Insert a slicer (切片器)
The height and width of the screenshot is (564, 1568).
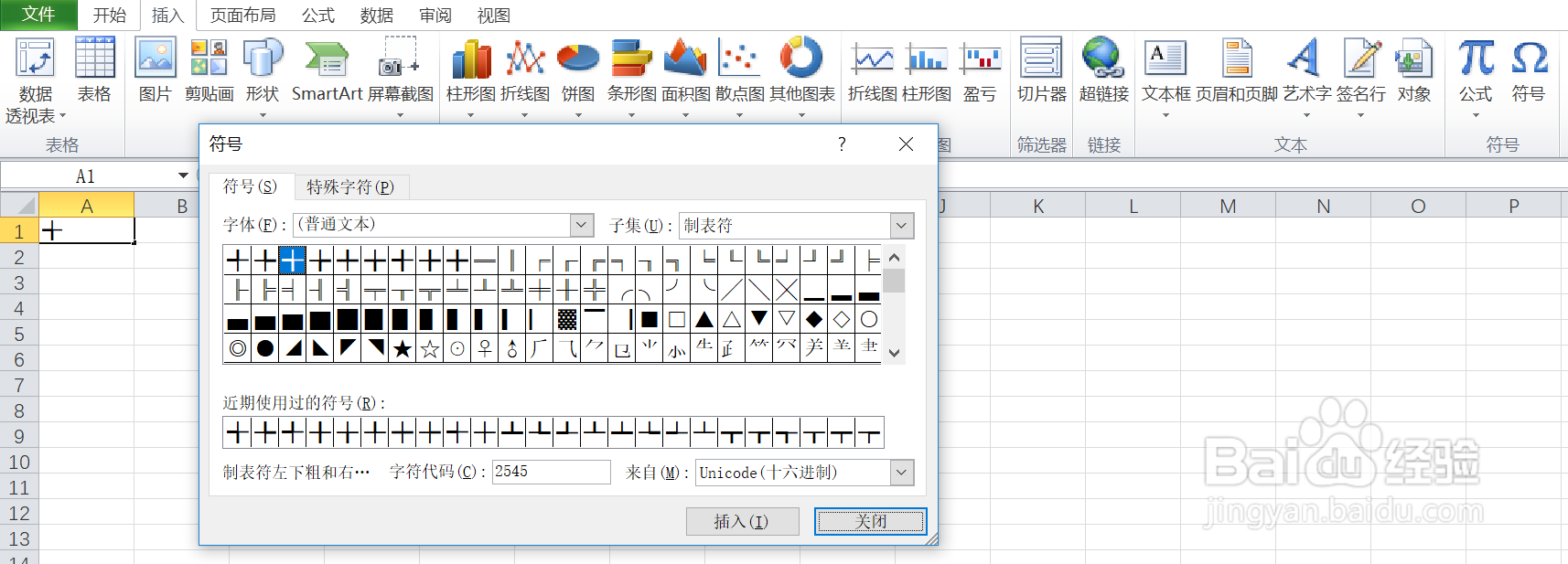[x=1042, y=70]
